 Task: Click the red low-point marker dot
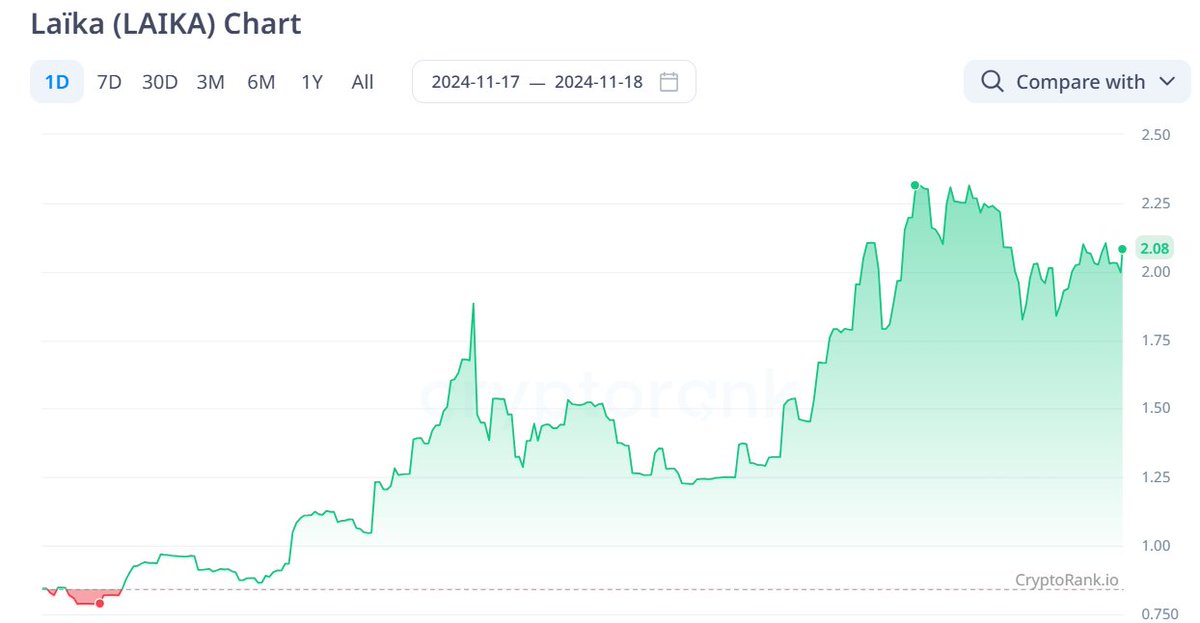pyautogui.click(x=99, y=603)
